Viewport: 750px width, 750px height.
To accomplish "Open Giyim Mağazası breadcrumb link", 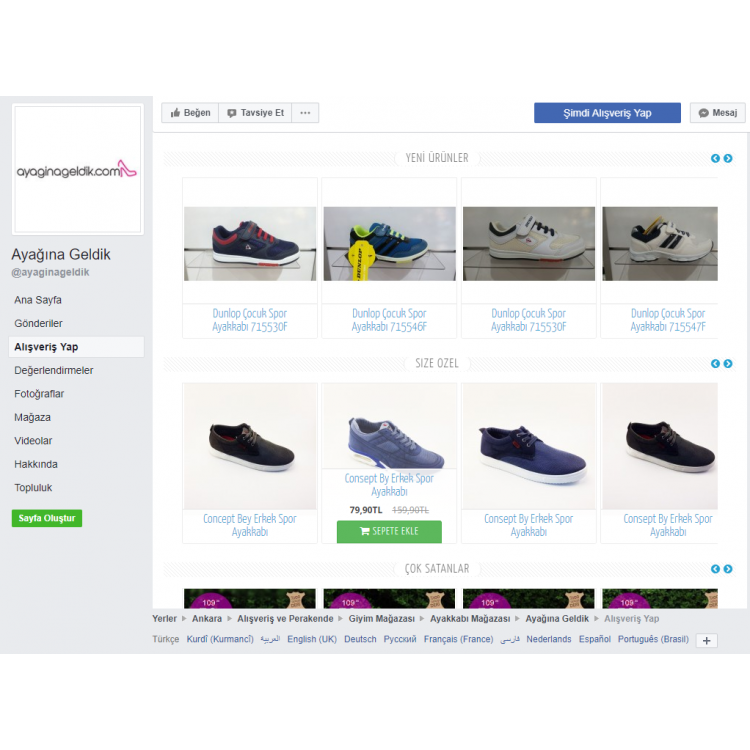I will pyautogui.click(x=382, y=618).
